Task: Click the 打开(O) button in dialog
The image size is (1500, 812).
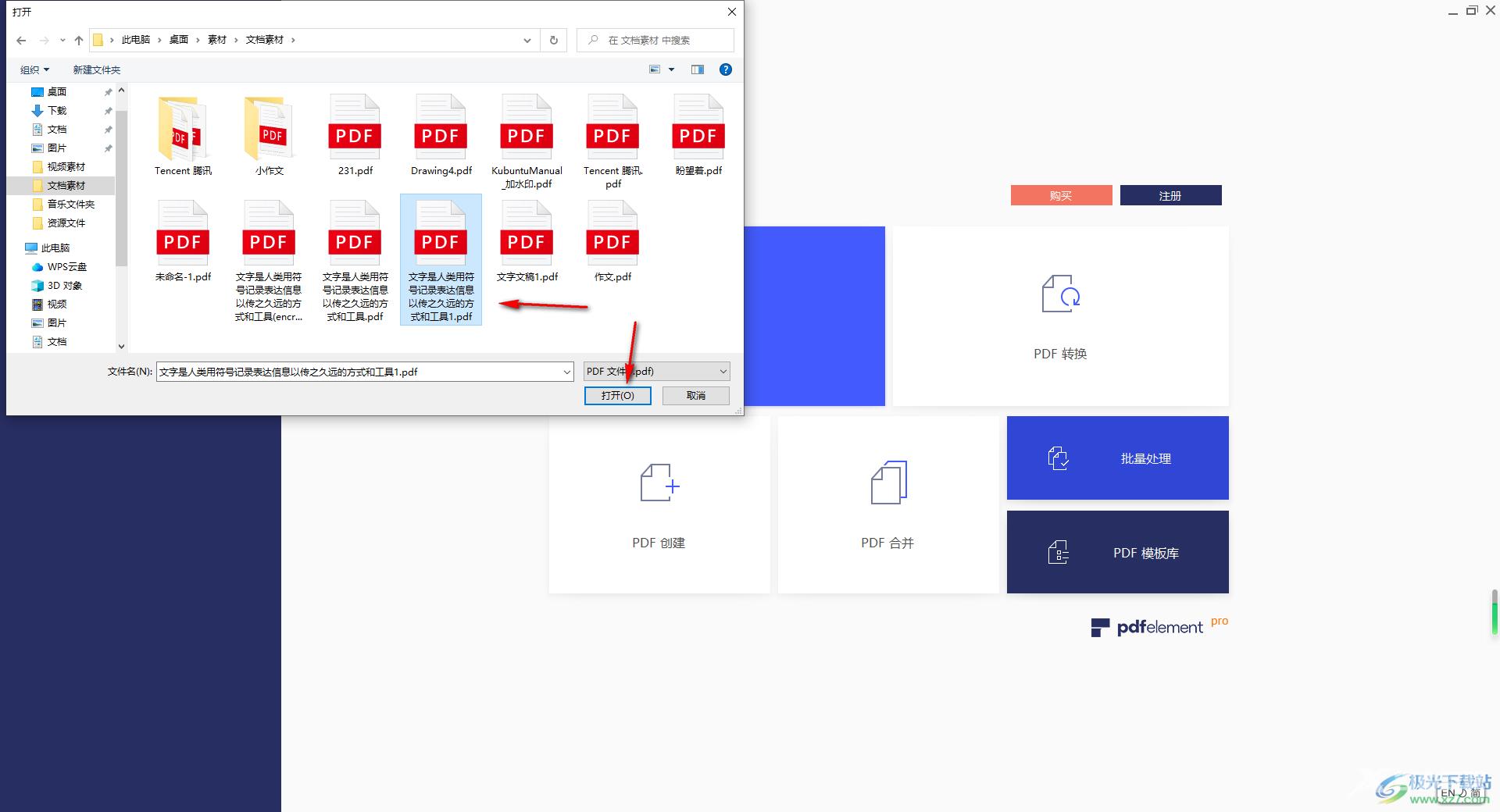Action: [x=617, y=396]
